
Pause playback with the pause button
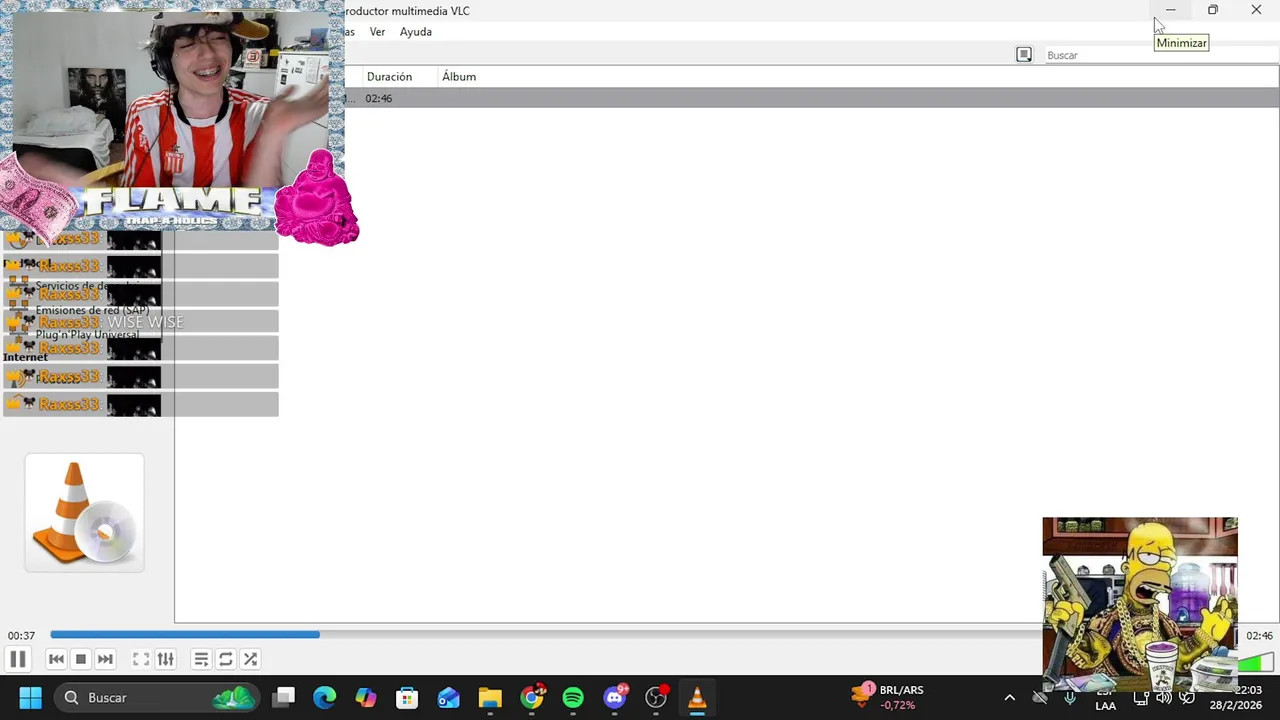click(x=17, y=659)
